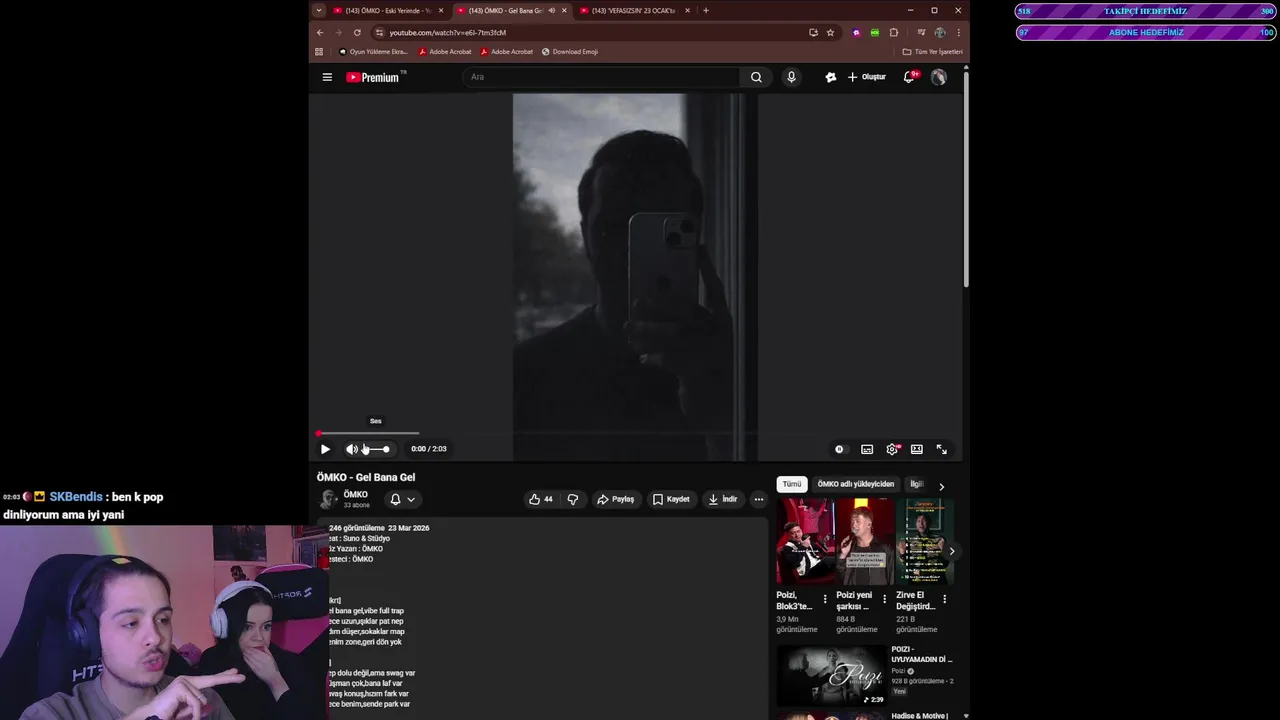The width and height of the screenshot is (1280, 720).
Task: Open the apps grid in bookmarks bar
Action: click(x=319, y=51)
